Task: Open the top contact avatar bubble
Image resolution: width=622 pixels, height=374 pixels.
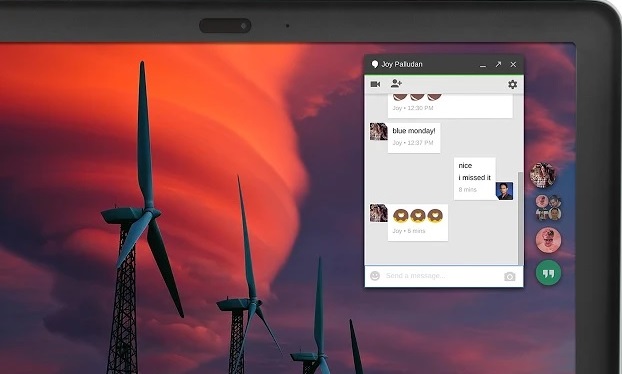Action: click(543, 175)
